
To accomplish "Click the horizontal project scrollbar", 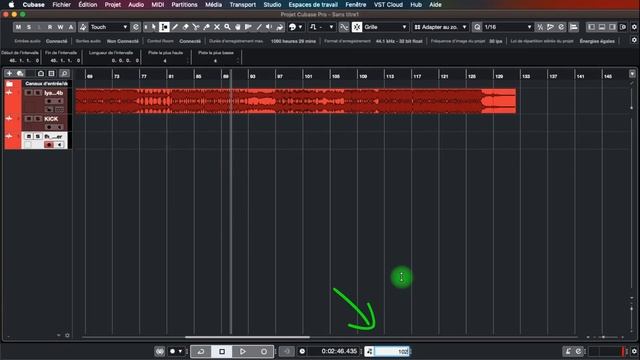I will pos(247,337).
